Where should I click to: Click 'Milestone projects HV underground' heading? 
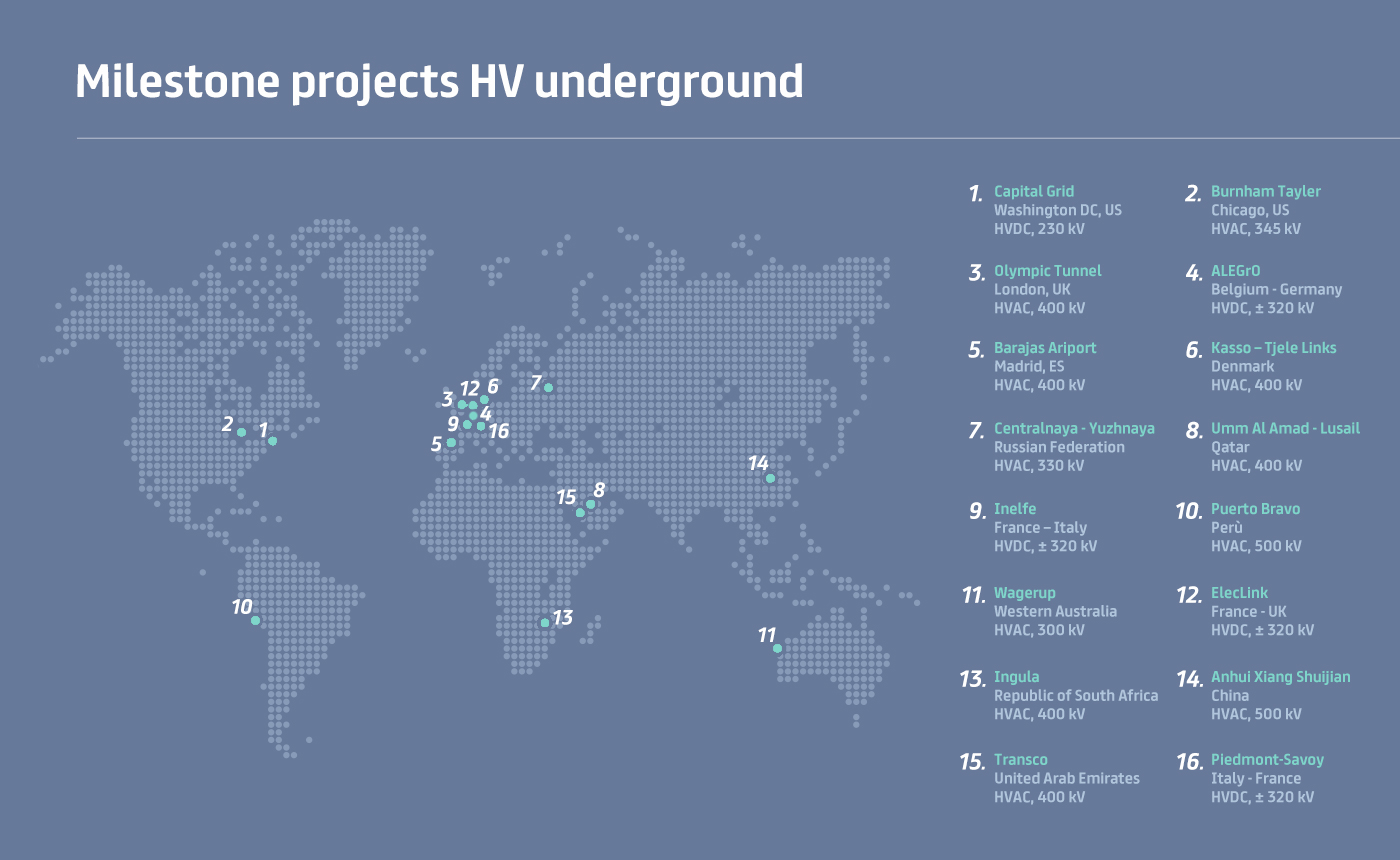[440, 82]
